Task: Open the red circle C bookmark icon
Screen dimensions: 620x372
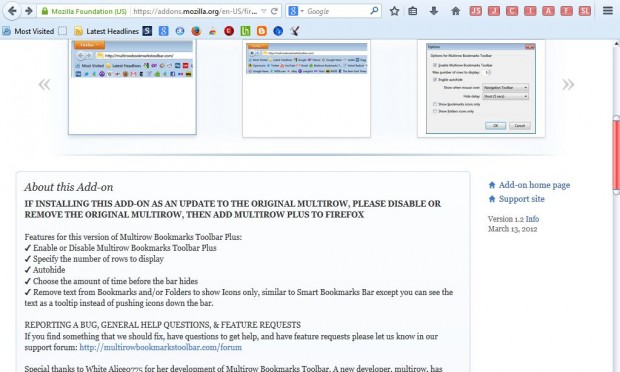Action: pos(229,31)
